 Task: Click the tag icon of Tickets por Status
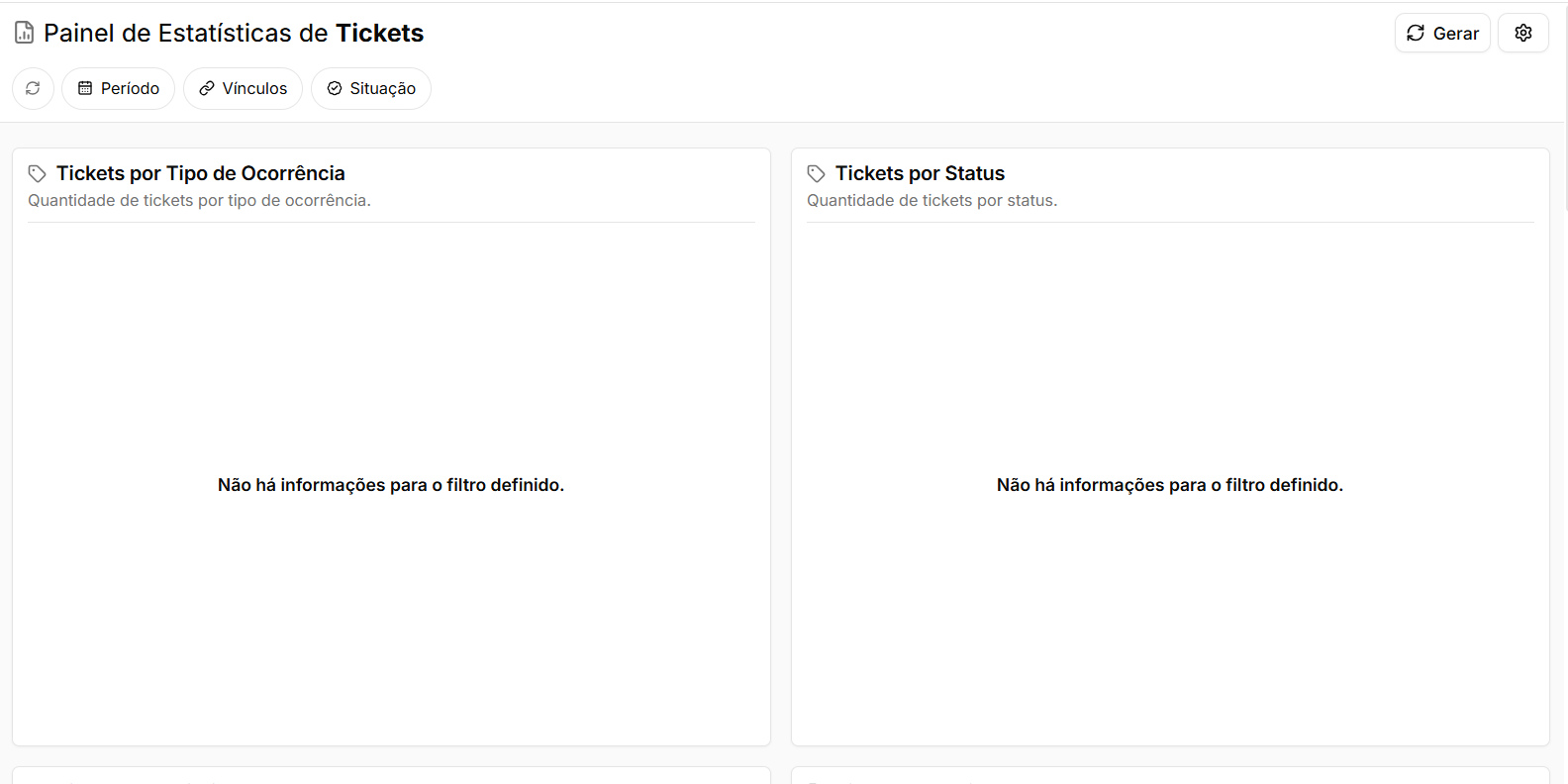pos(817,173)
